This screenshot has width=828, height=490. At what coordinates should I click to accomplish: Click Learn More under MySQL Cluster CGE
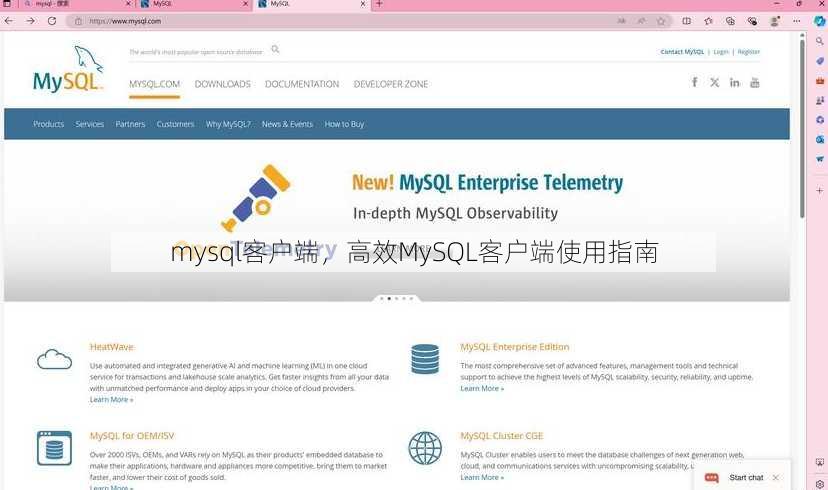coord(482,477)
